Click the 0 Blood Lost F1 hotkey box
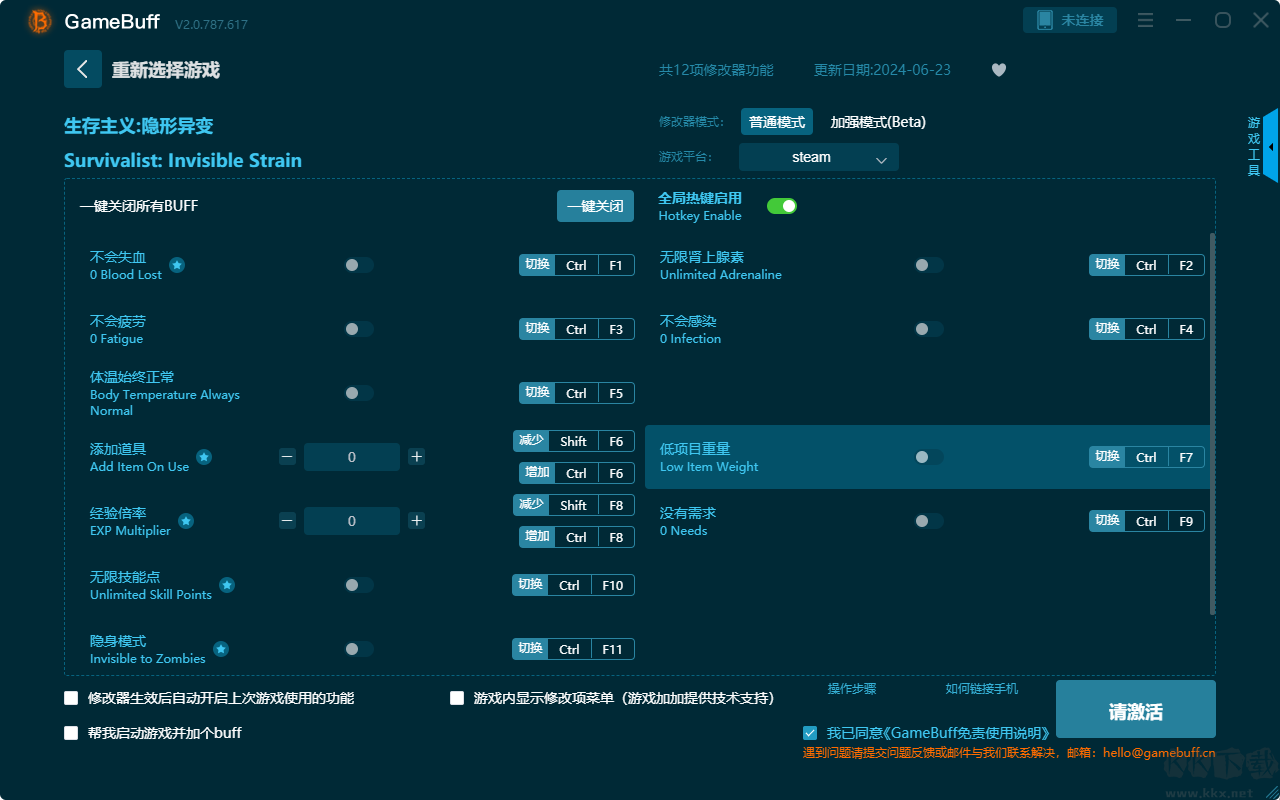1280x800 pixels. 577,265
